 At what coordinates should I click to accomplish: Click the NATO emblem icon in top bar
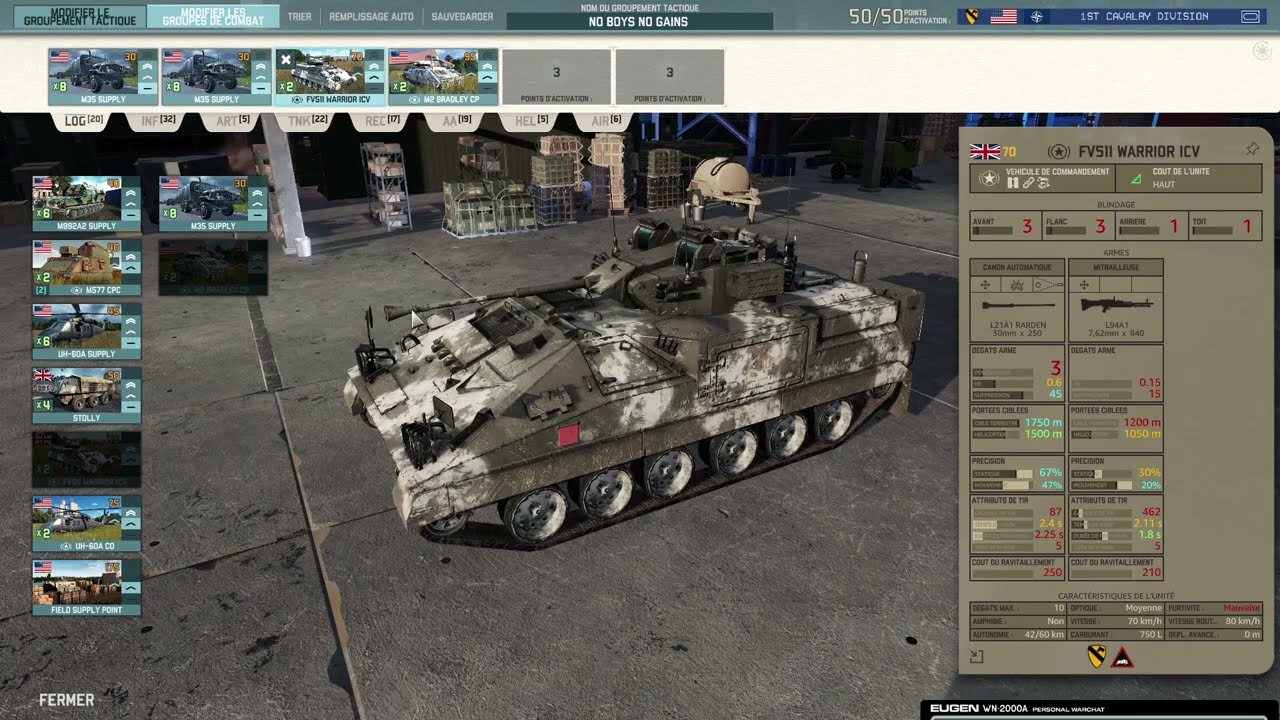click(1035, 17)
